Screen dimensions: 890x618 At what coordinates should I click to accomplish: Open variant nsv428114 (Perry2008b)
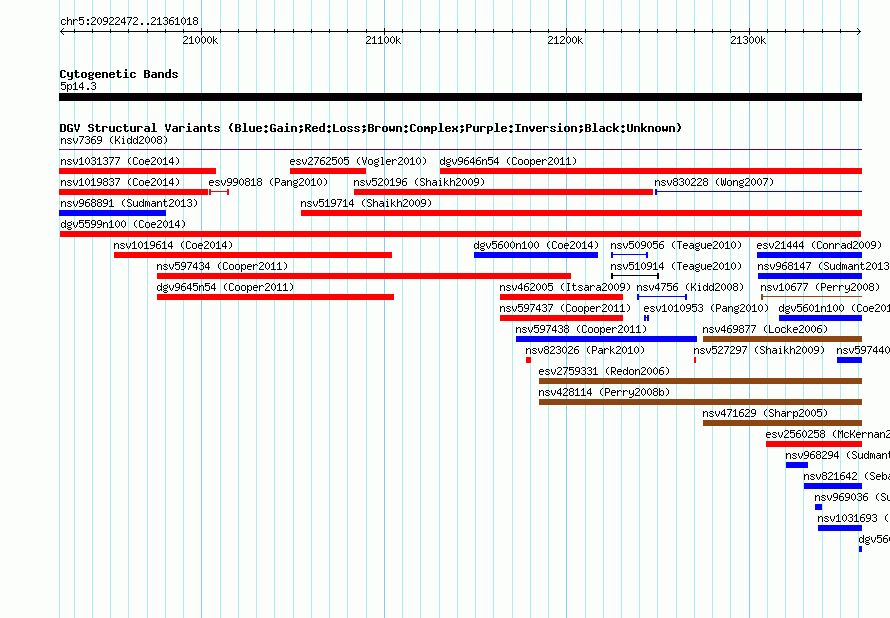pos(604,392)
